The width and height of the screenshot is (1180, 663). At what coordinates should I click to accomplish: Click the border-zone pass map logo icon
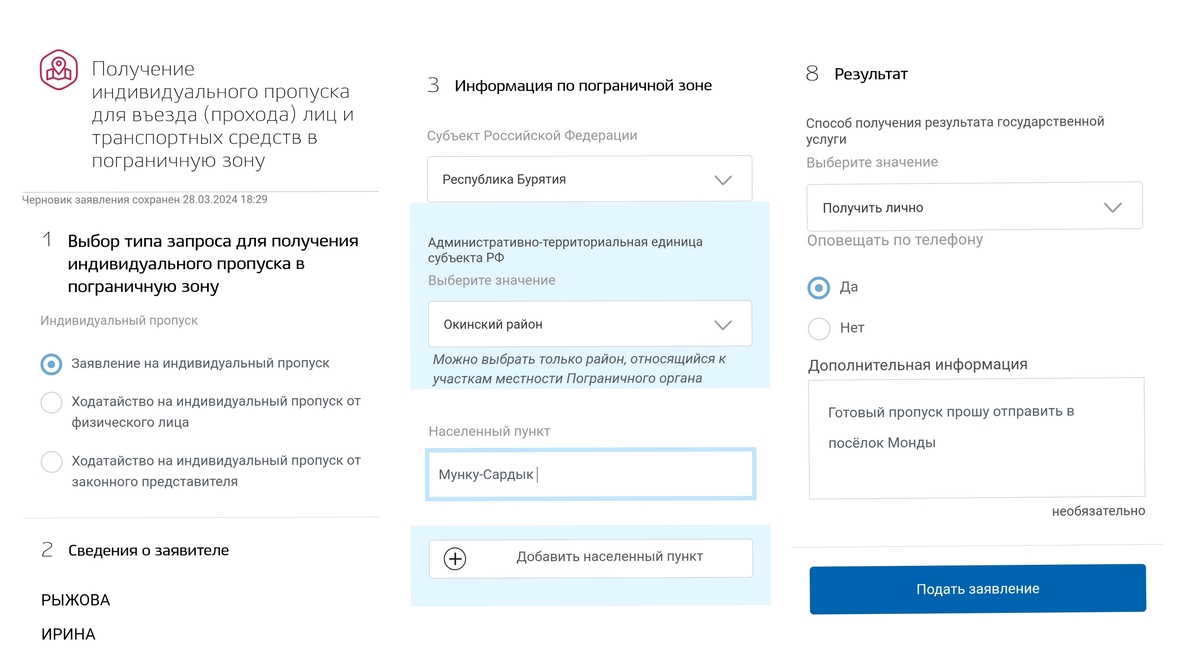[x=59, y=69]
